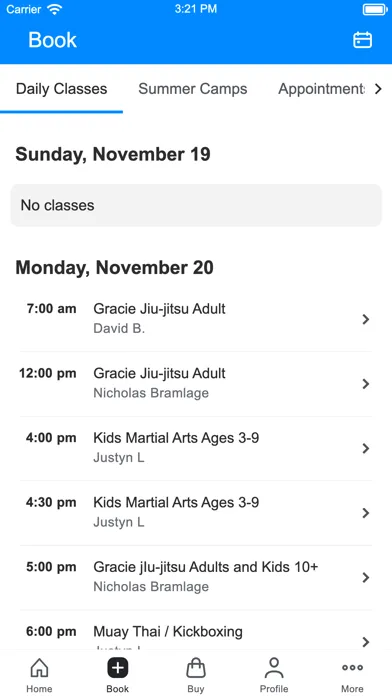
Task: Open the More three-dots icon
Action: [x=352, y=667]
